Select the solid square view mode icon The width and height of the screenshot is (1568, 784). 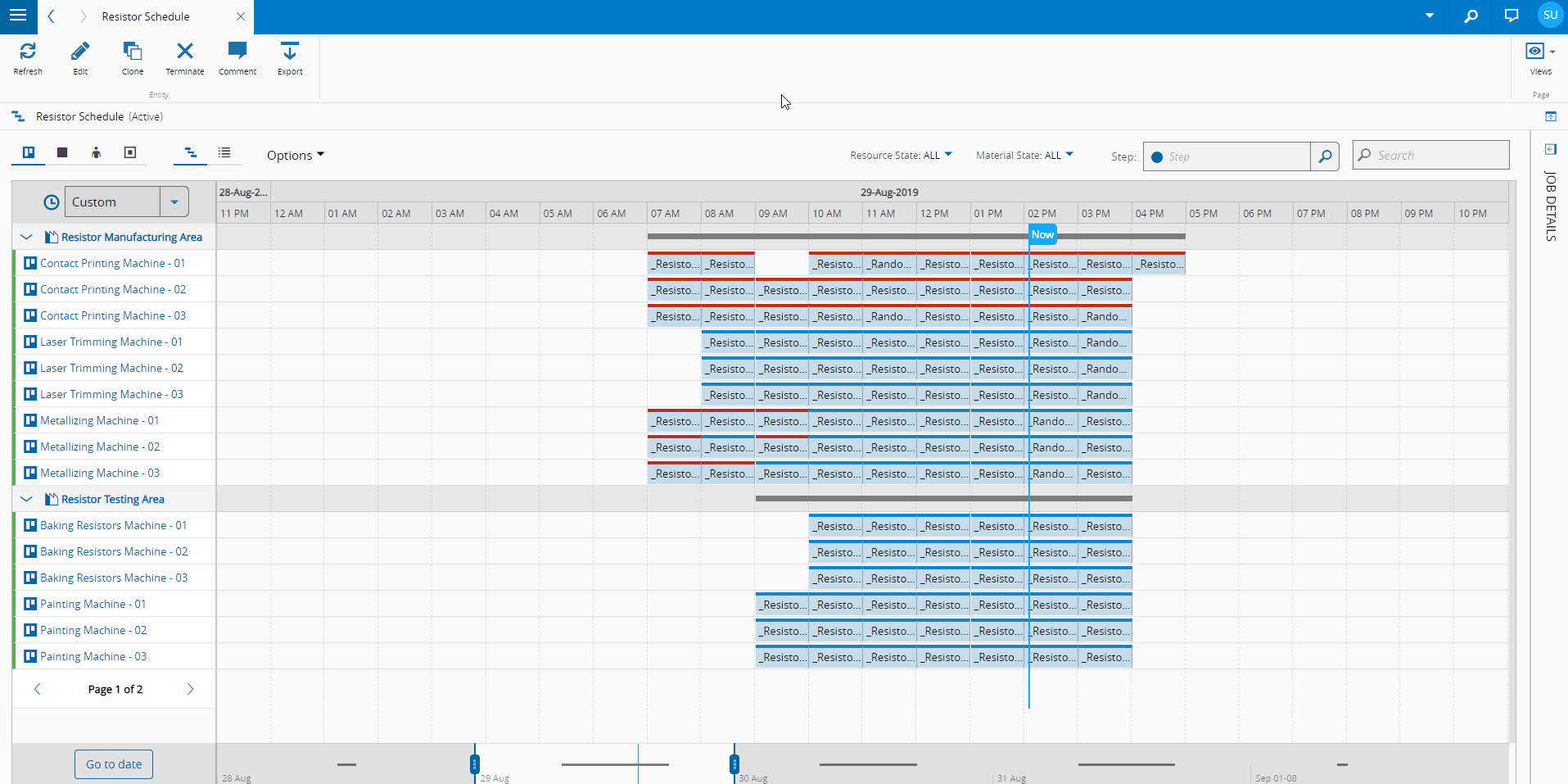tap(62, 153)
